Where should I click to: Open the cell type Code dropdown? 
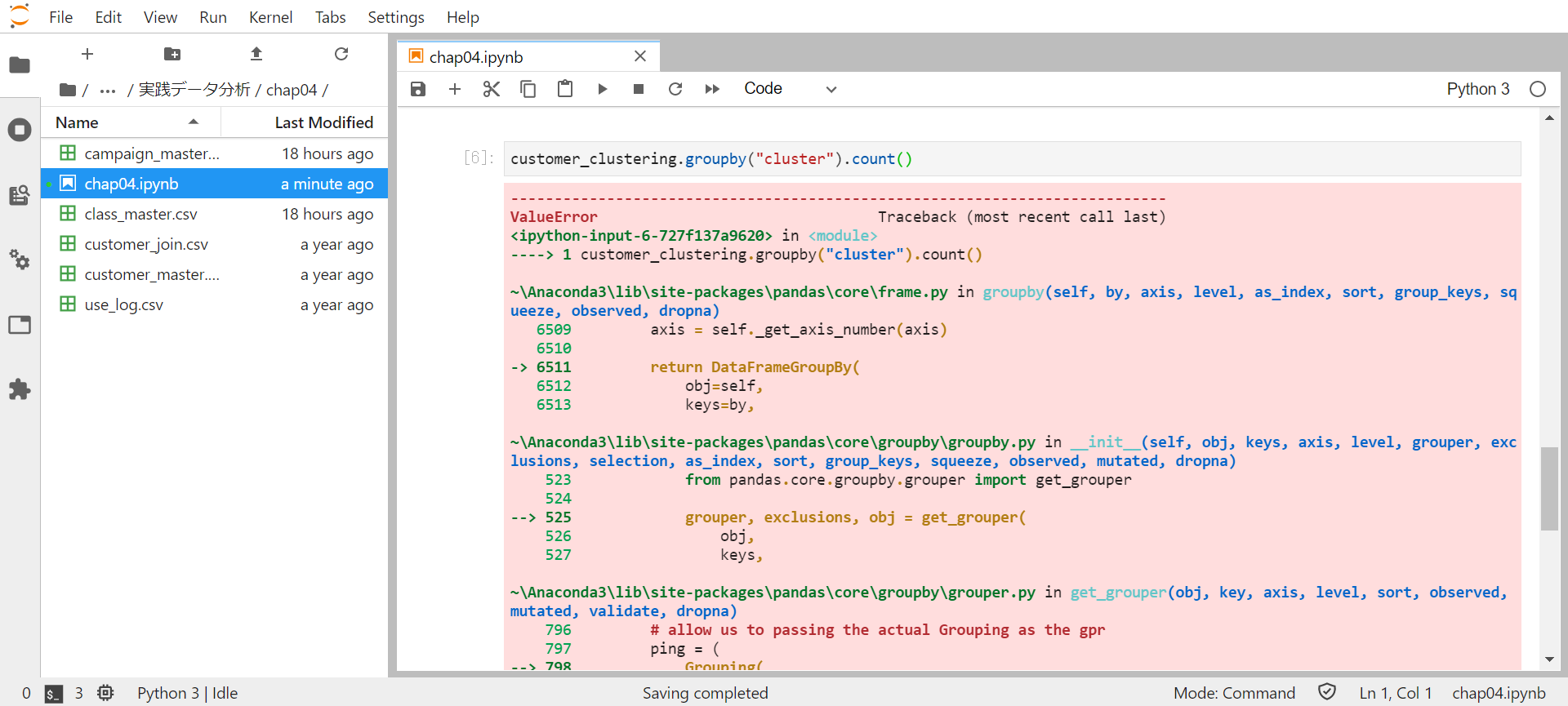click(790, 89)
